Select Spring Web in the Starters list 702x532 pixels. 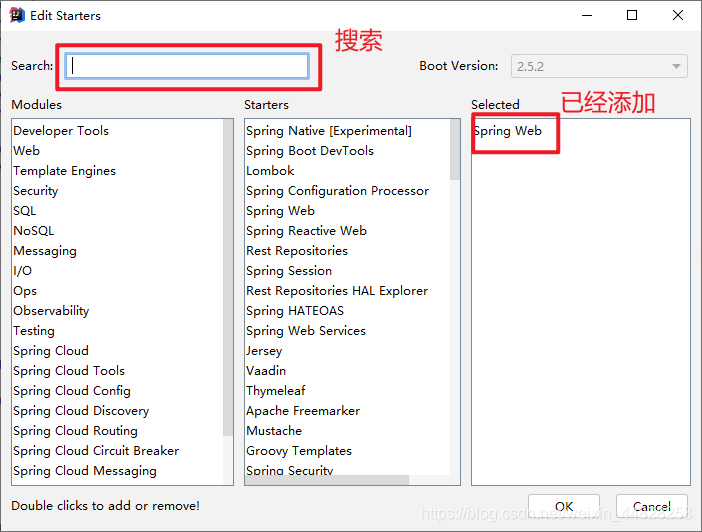(x=280, y=211)
